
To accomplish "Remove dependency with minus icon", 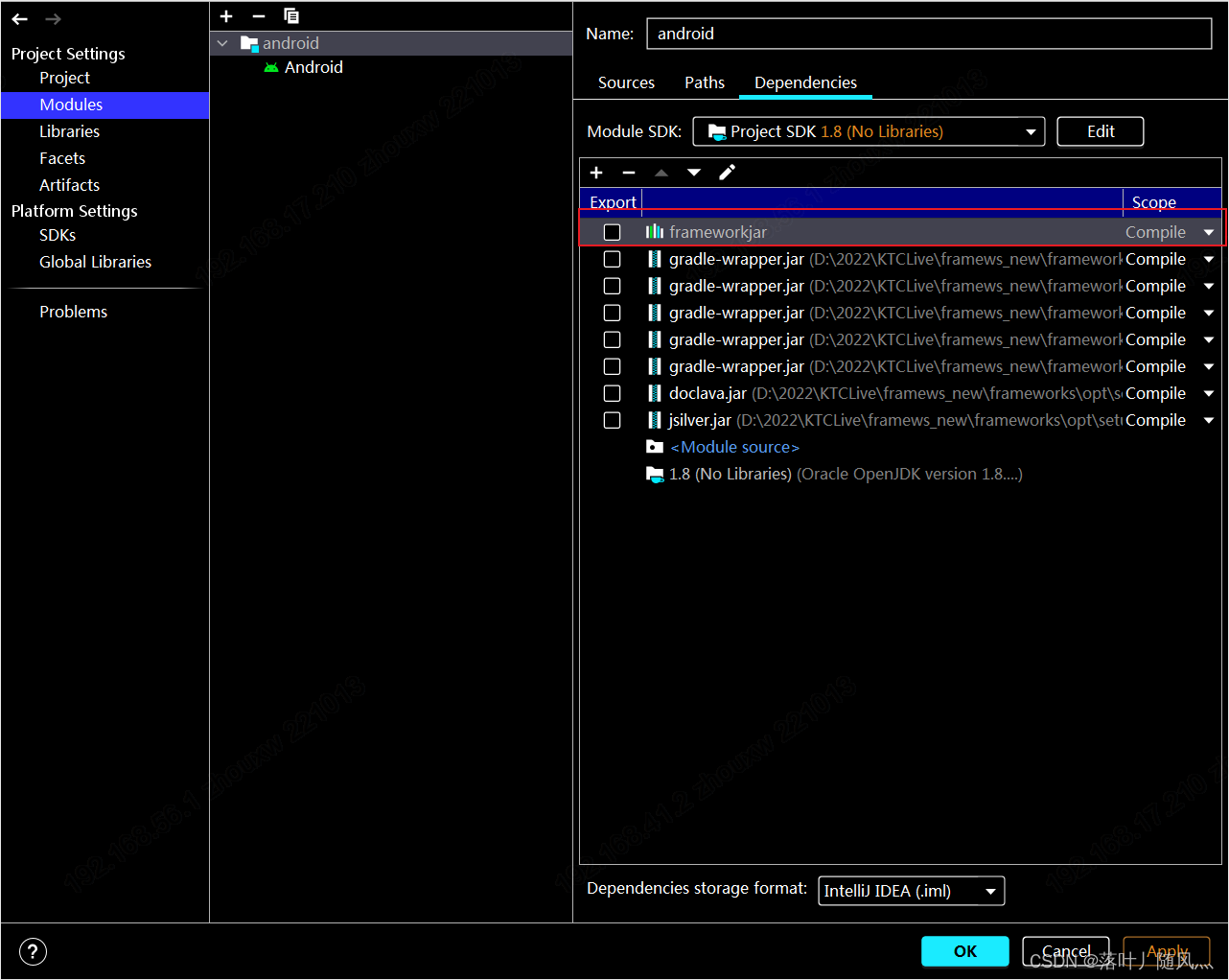I will [629, 173].
